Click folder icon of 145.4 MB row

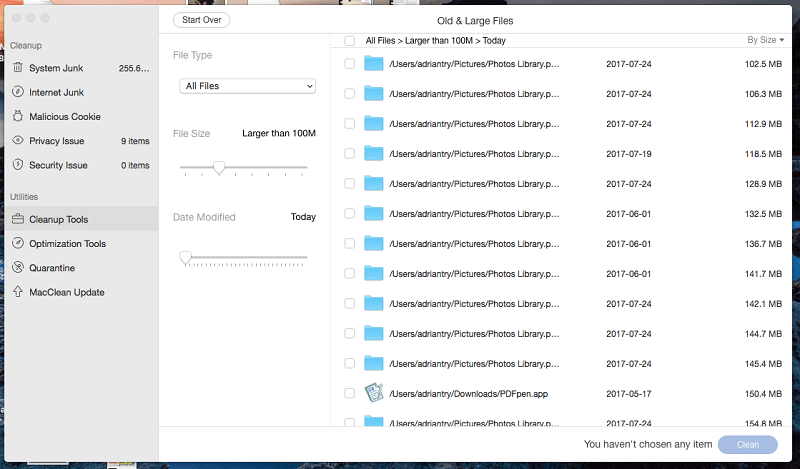pos(373,363)
